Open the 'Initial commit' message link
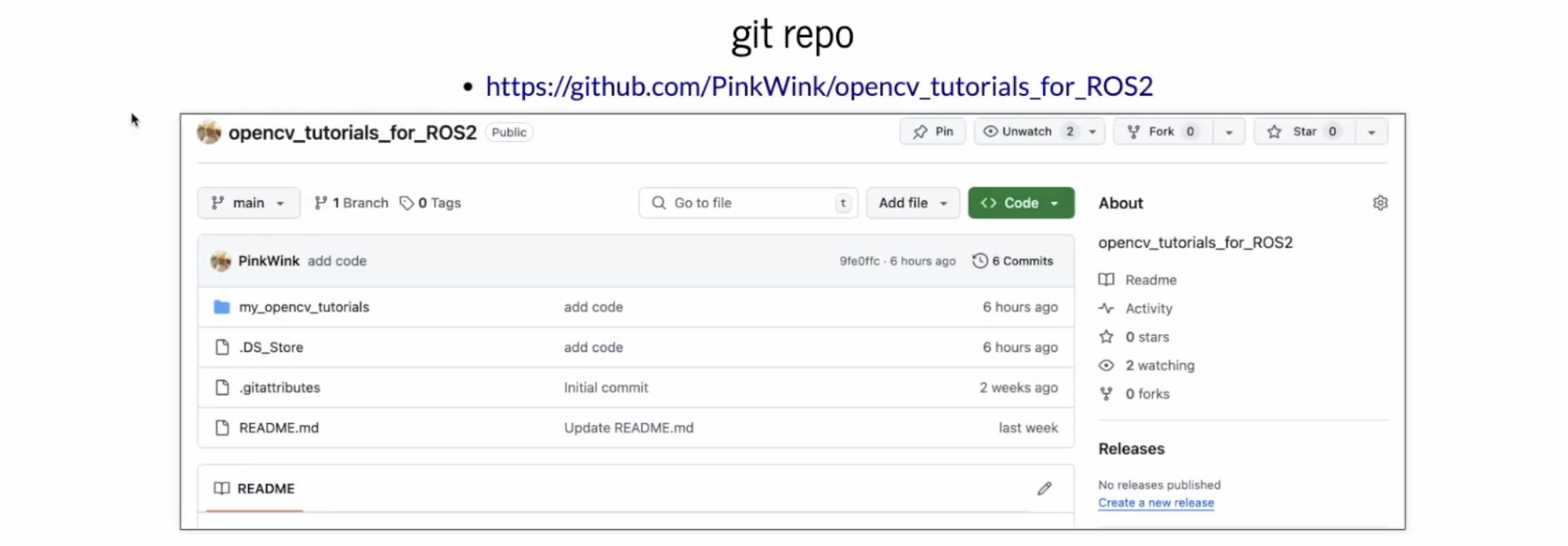Screen dimensions: 1568x546 [606, 387]
